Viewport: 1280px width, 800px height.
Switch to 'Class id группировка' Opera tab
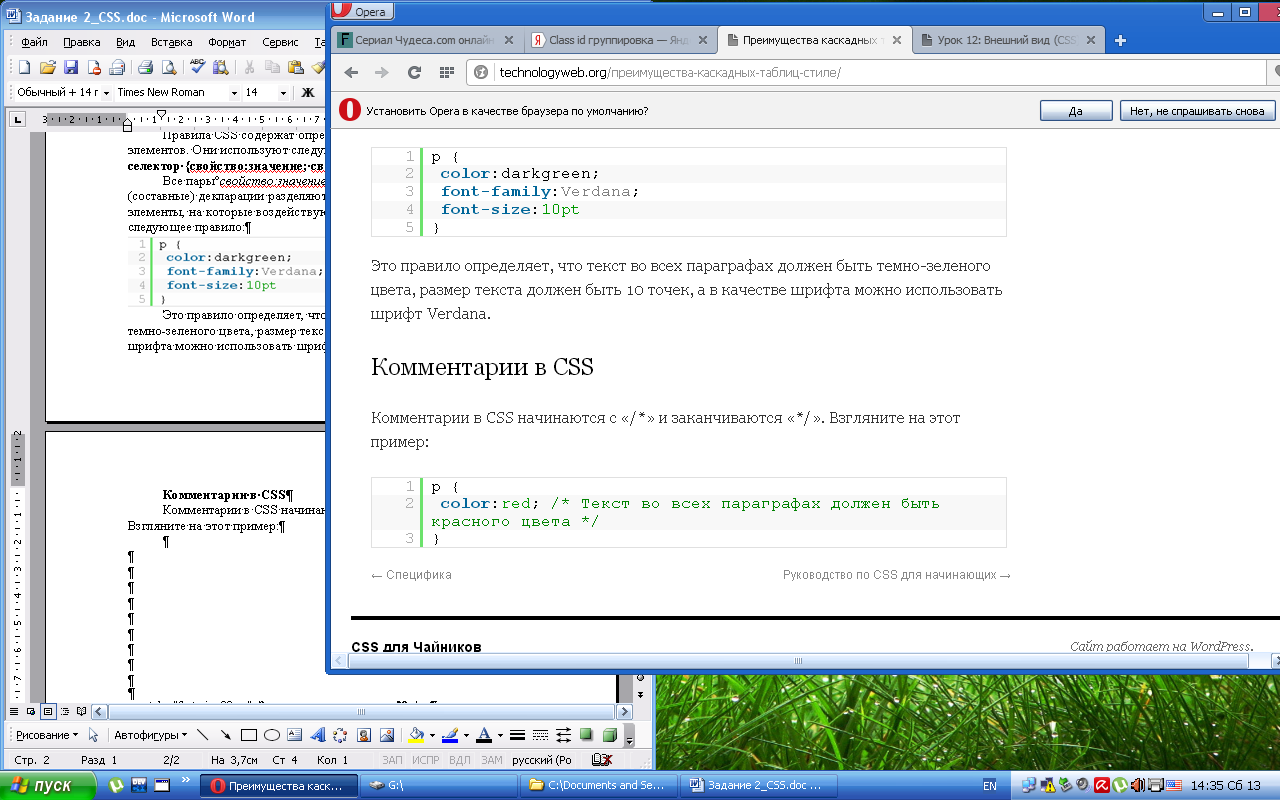coord(621,41)
